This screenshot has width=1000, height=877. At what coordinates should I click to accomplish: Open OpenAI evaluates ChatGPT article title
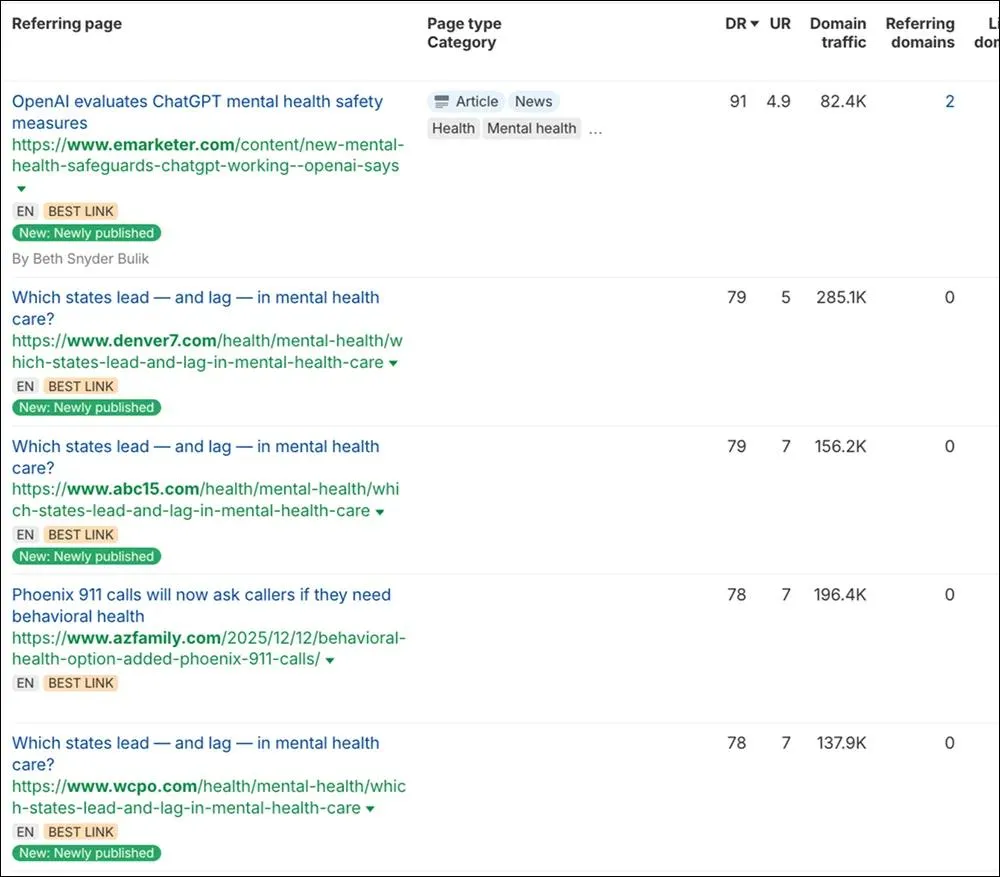(197, 112)
